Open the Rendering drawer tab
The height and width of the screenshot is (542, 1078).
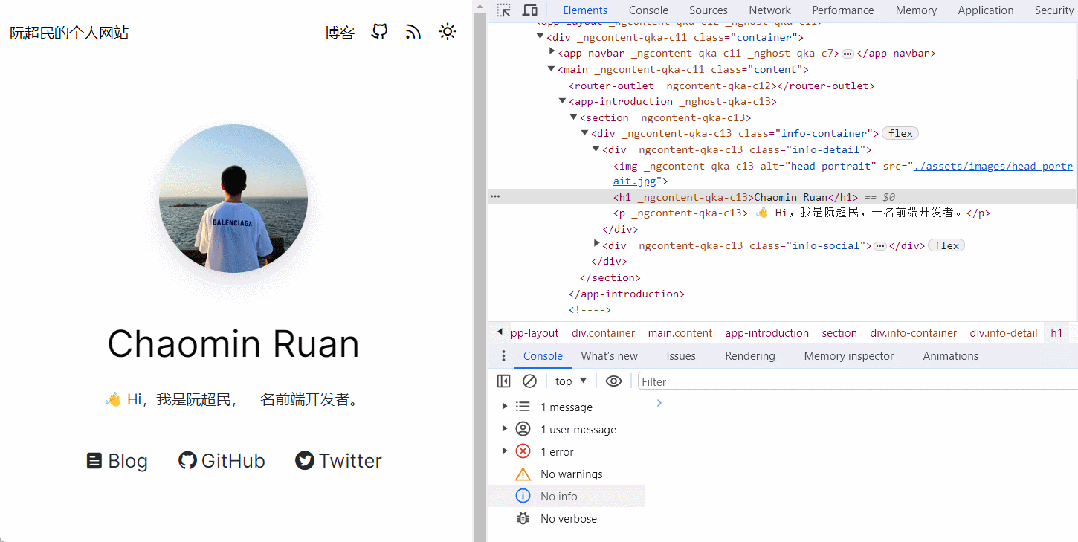[749, 356]
